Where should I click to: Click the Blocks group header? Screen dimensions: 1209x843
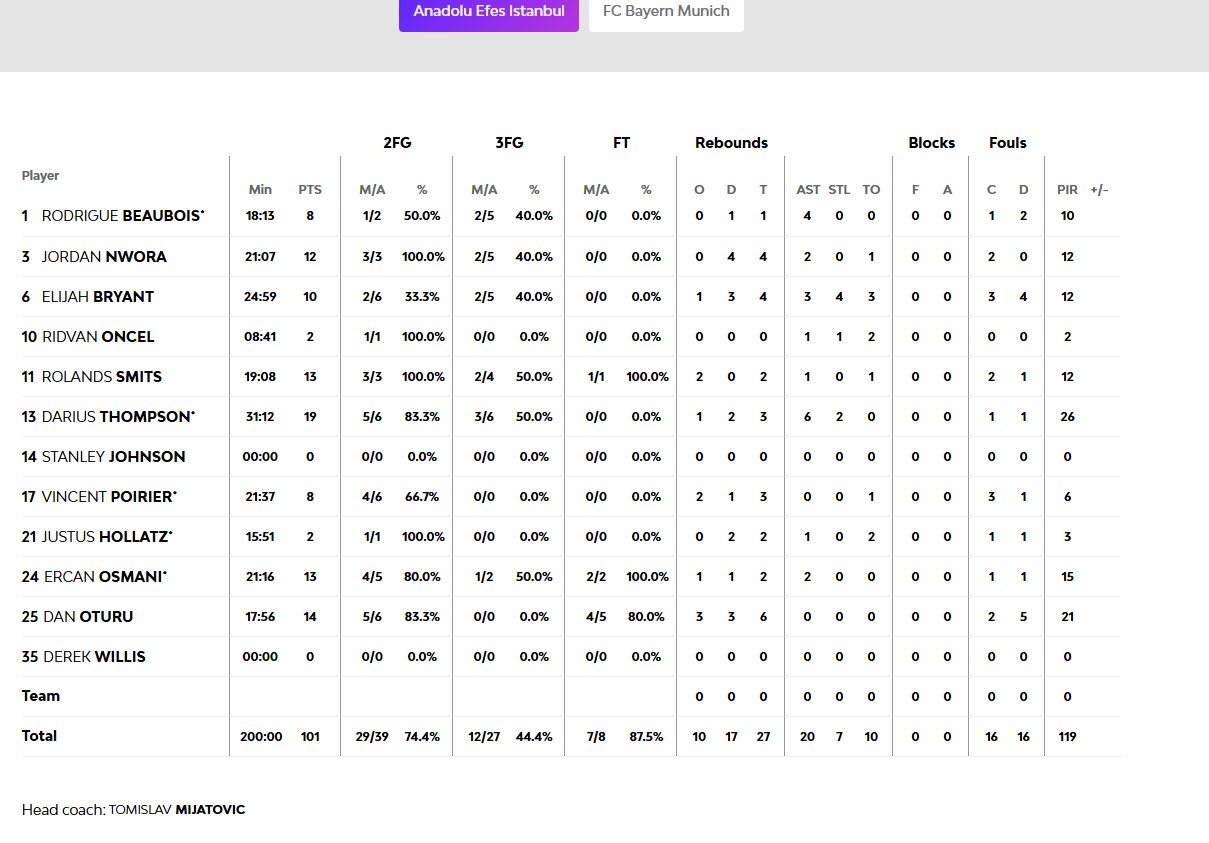(931, 142)
